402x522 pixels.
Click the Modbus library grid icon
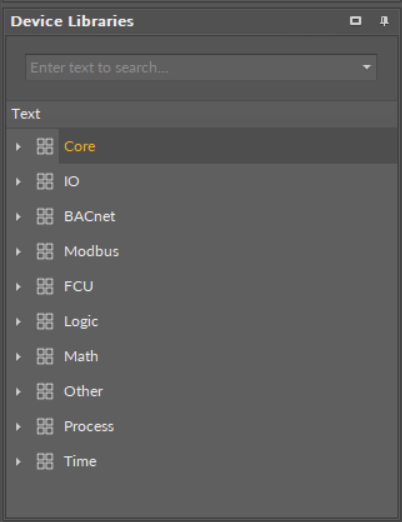pyautogui.click(x=45, y=252)
